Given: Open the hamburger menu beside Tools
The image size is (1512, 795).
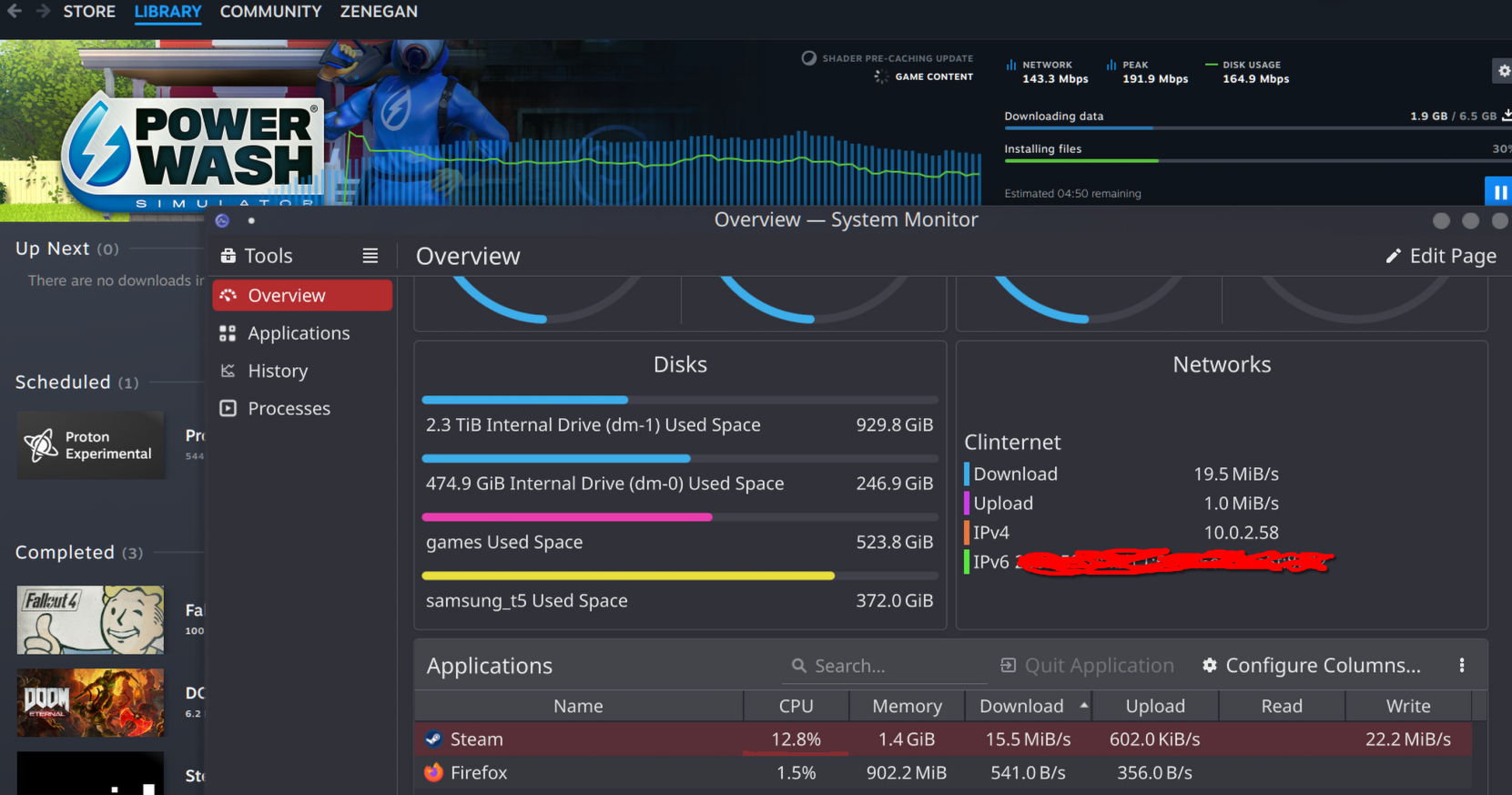Looking at the screenshot, I should [370, 256].
